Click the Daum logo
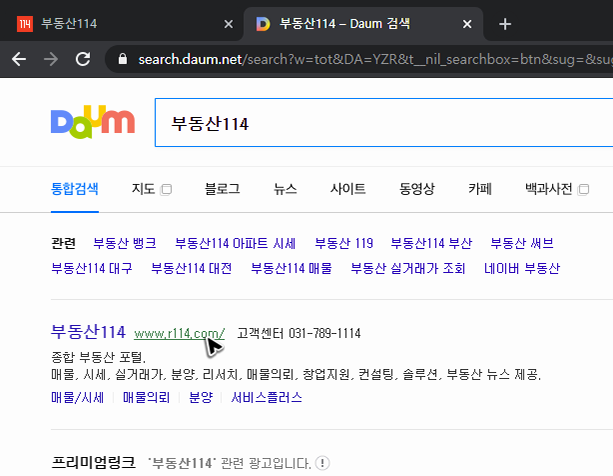The image size is (613, 476). 93,122
